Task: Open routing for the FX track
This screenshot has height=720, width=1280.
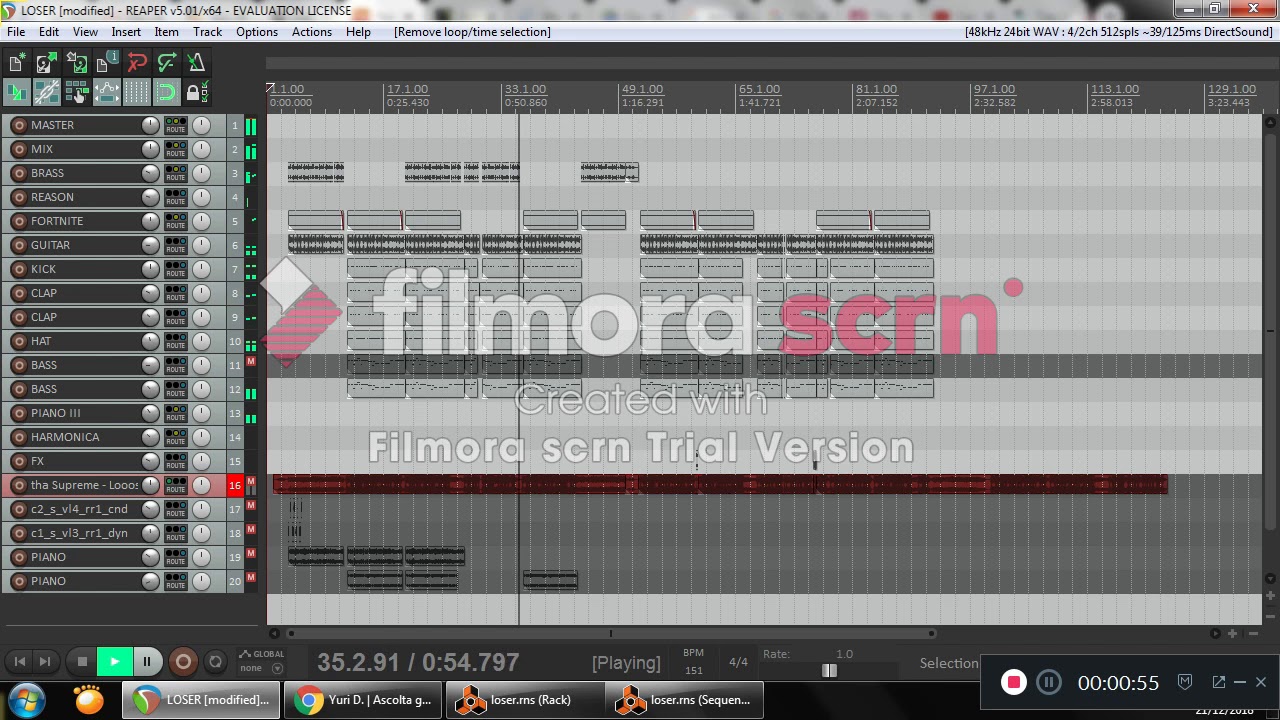Action: click(176, 461)
